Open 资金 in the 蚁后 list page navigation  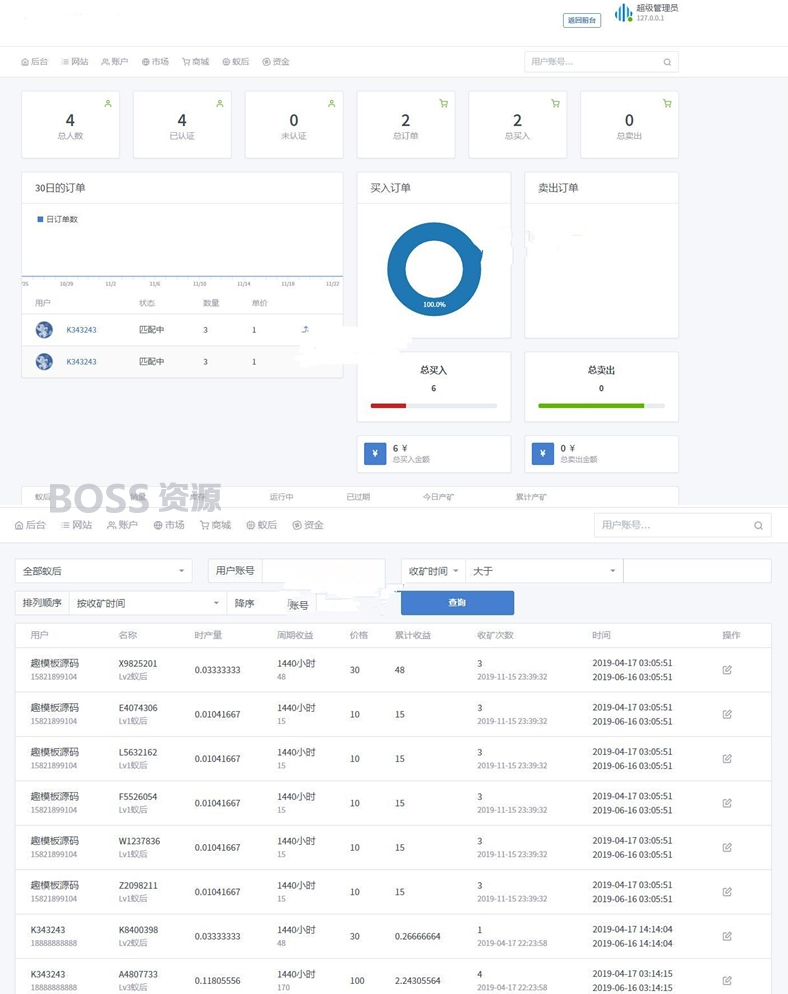[x=308, y=525]
